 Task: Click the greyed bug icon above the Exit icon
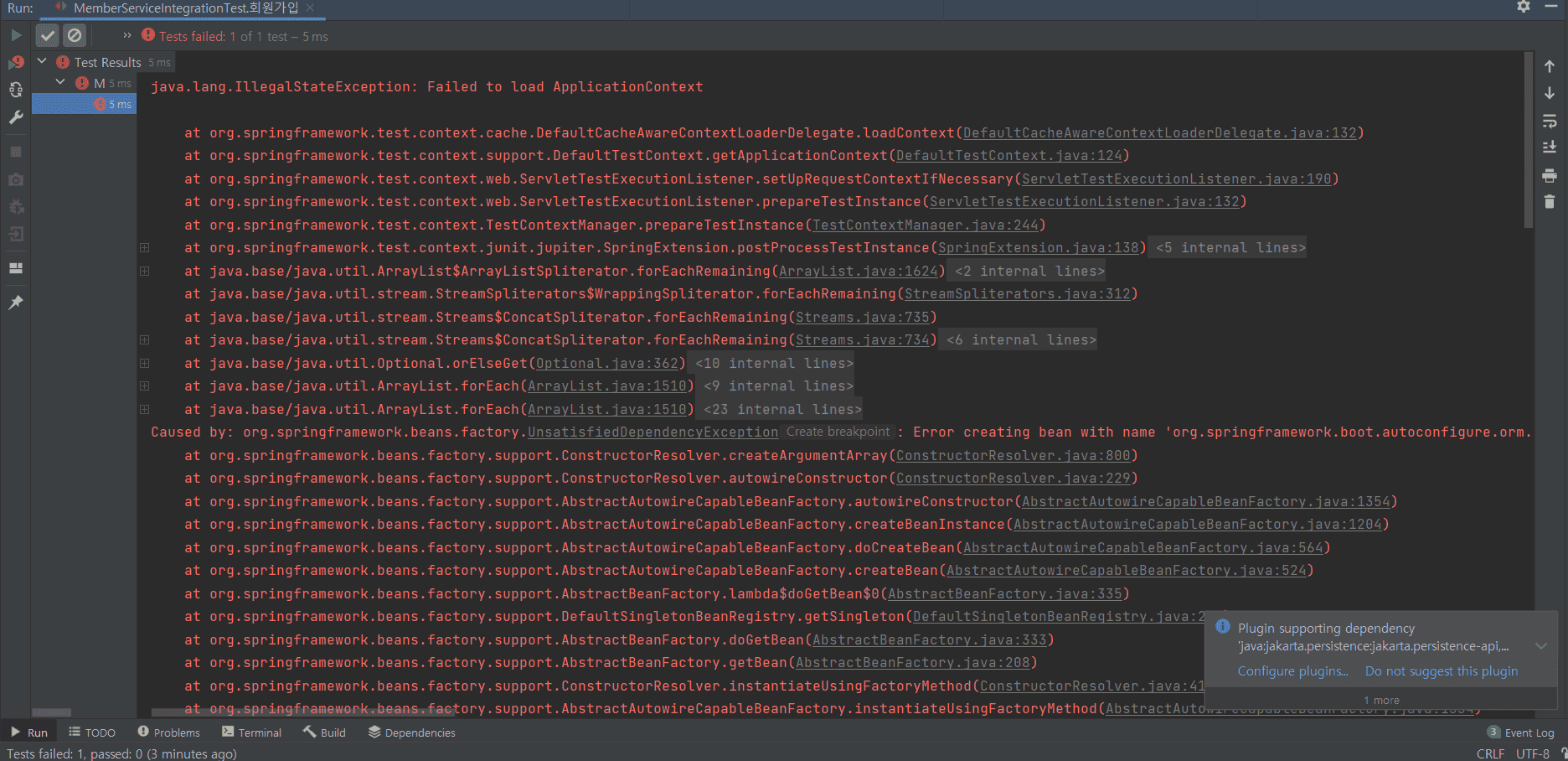tap(16, 206)
